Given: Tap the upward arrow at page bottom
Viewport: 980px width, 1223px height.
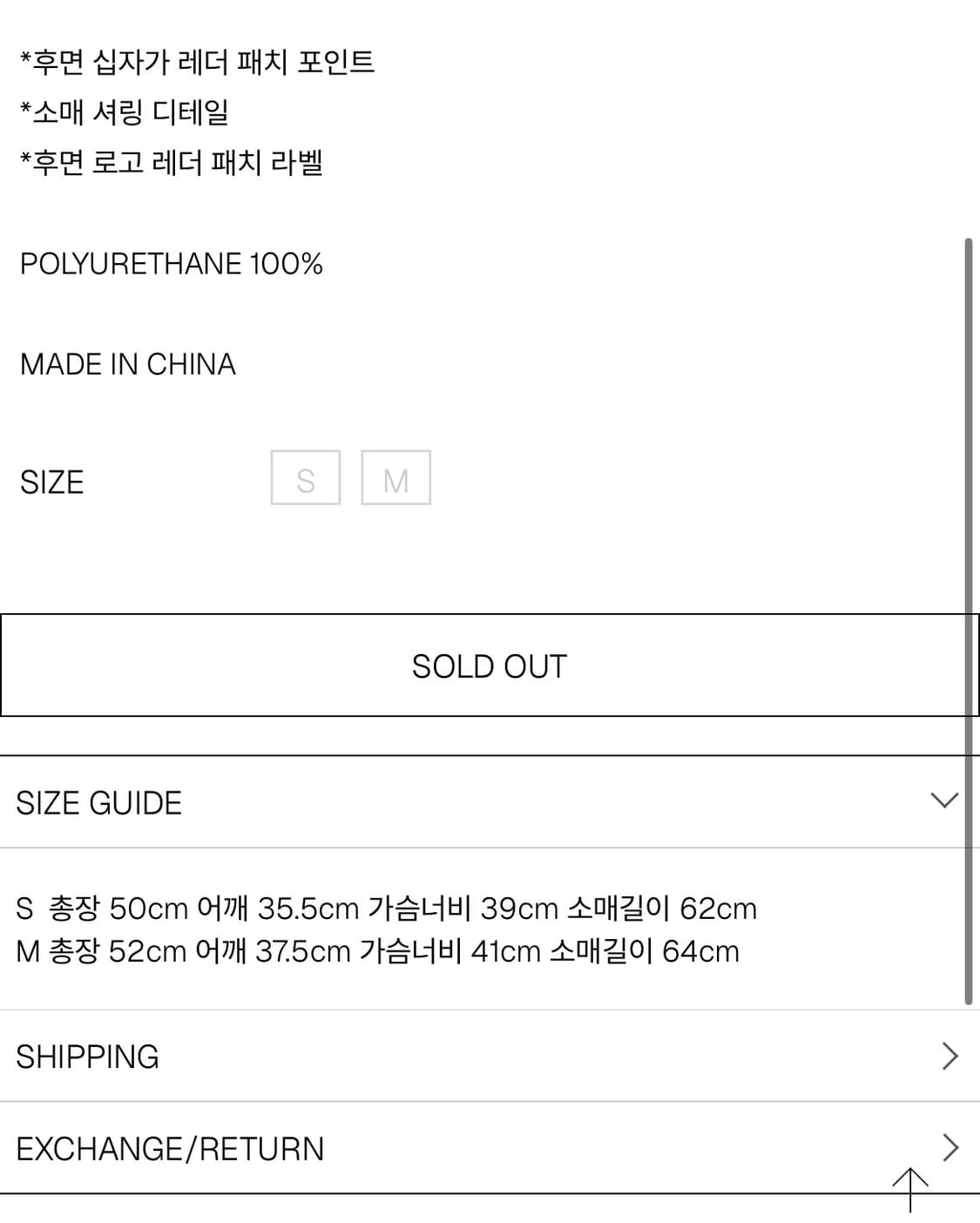Looking at the screenshot, I should pyautogui.click(x=909, y=1190).
